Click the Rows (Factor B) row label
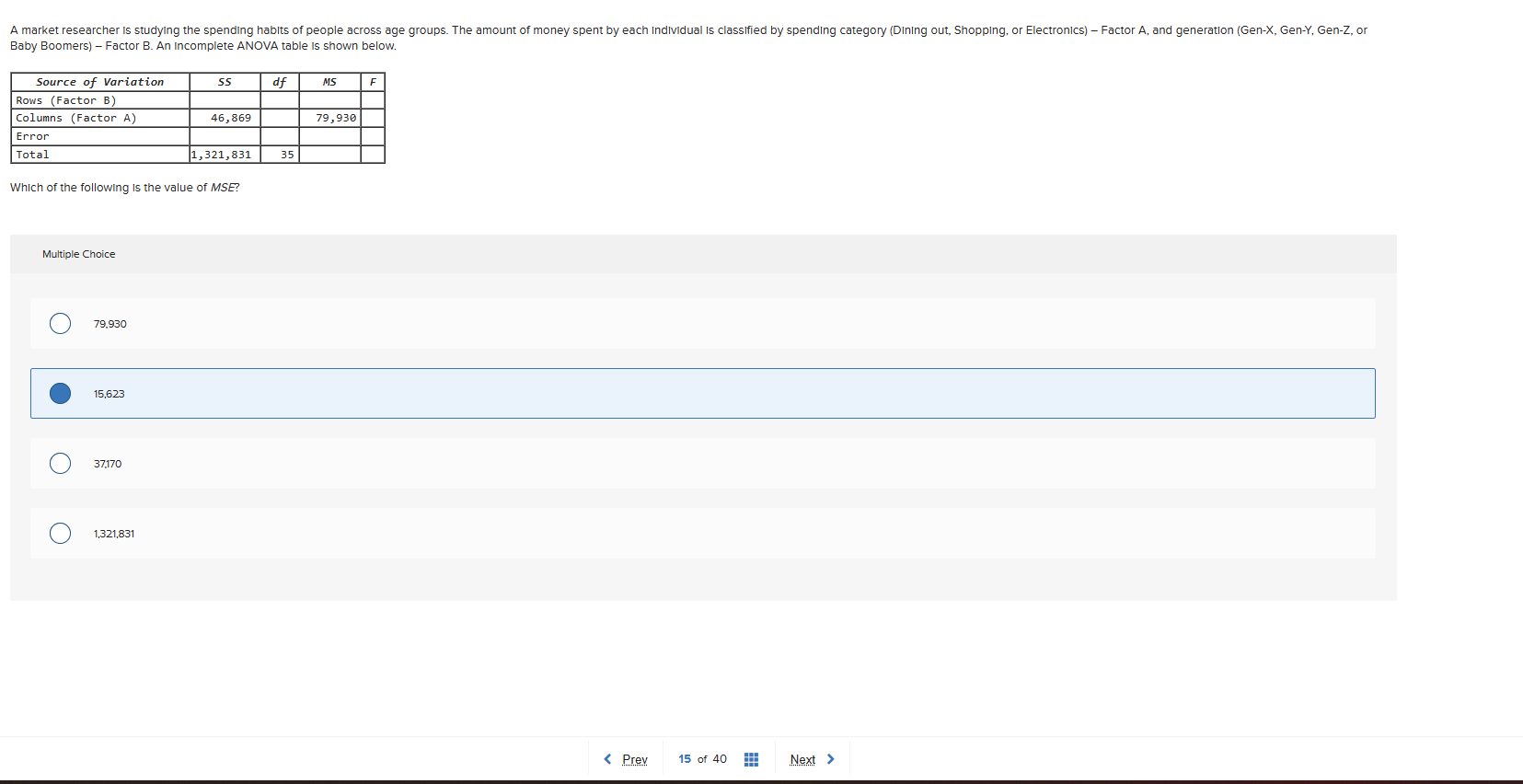 pos(100,100)
